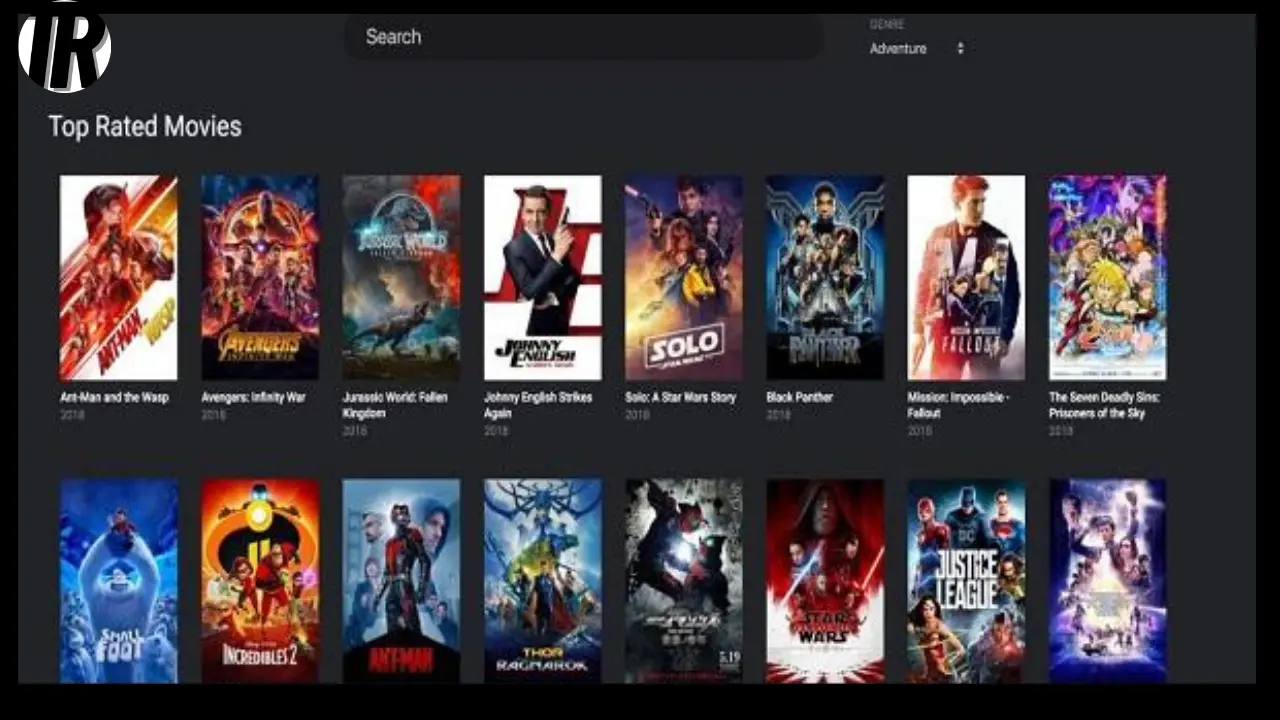The image size is (1280, 720).
Task: Click 'Solo: A Star Wars Story' title text
Action: point(681,397)
